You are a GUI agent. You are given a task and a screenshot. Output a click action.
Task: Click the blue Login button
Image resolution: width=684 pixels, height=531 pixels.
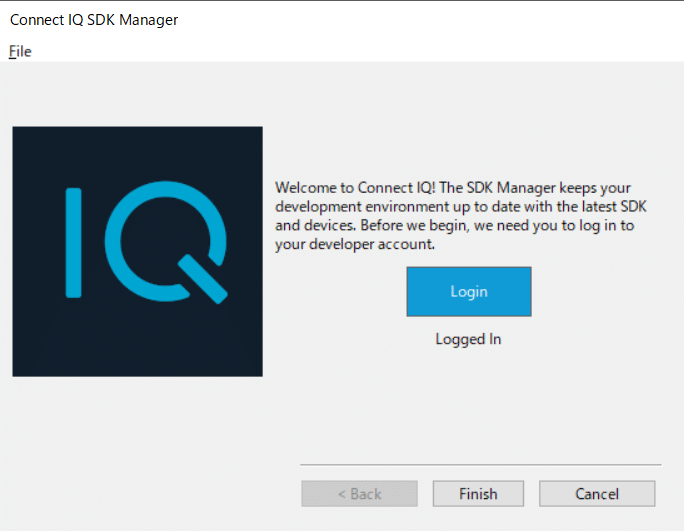[x=469, y=291]
